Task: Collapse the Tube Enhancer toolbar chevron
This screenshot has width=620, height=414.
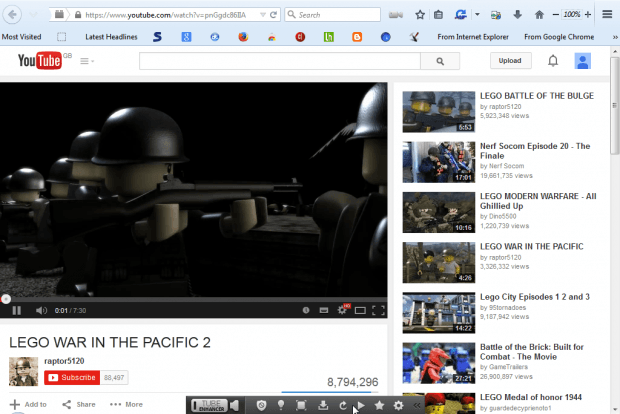Action: [x=417, y=405]
